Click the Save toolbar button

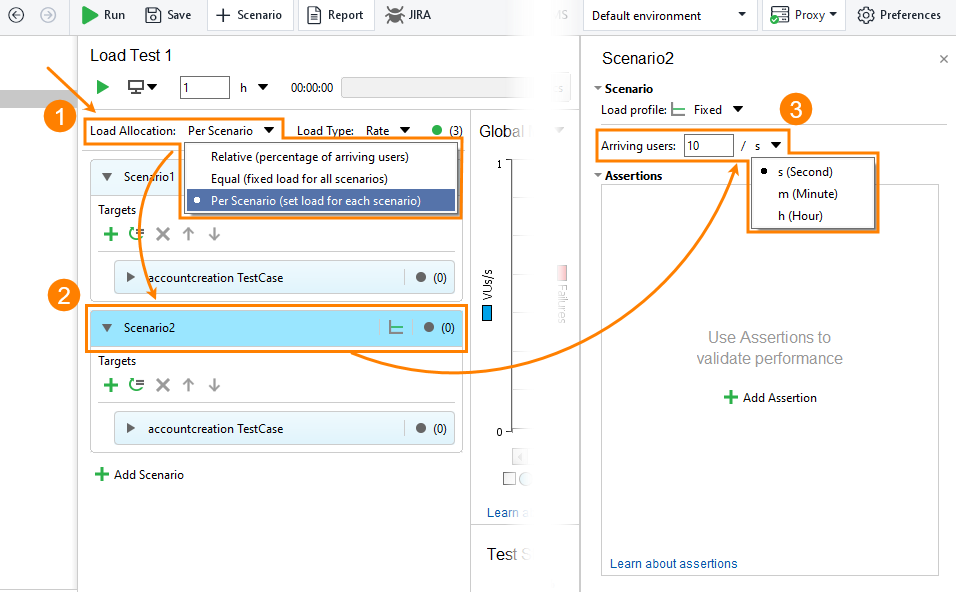[x=168, y=15]
